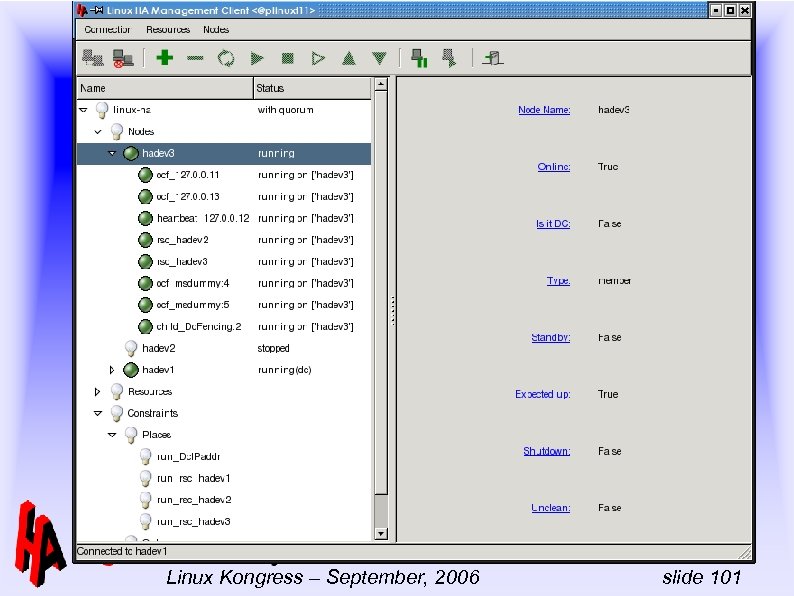794x596 pixels.
Task: Click green icon of ocf_msdummy:4
Action: point(145,284)
